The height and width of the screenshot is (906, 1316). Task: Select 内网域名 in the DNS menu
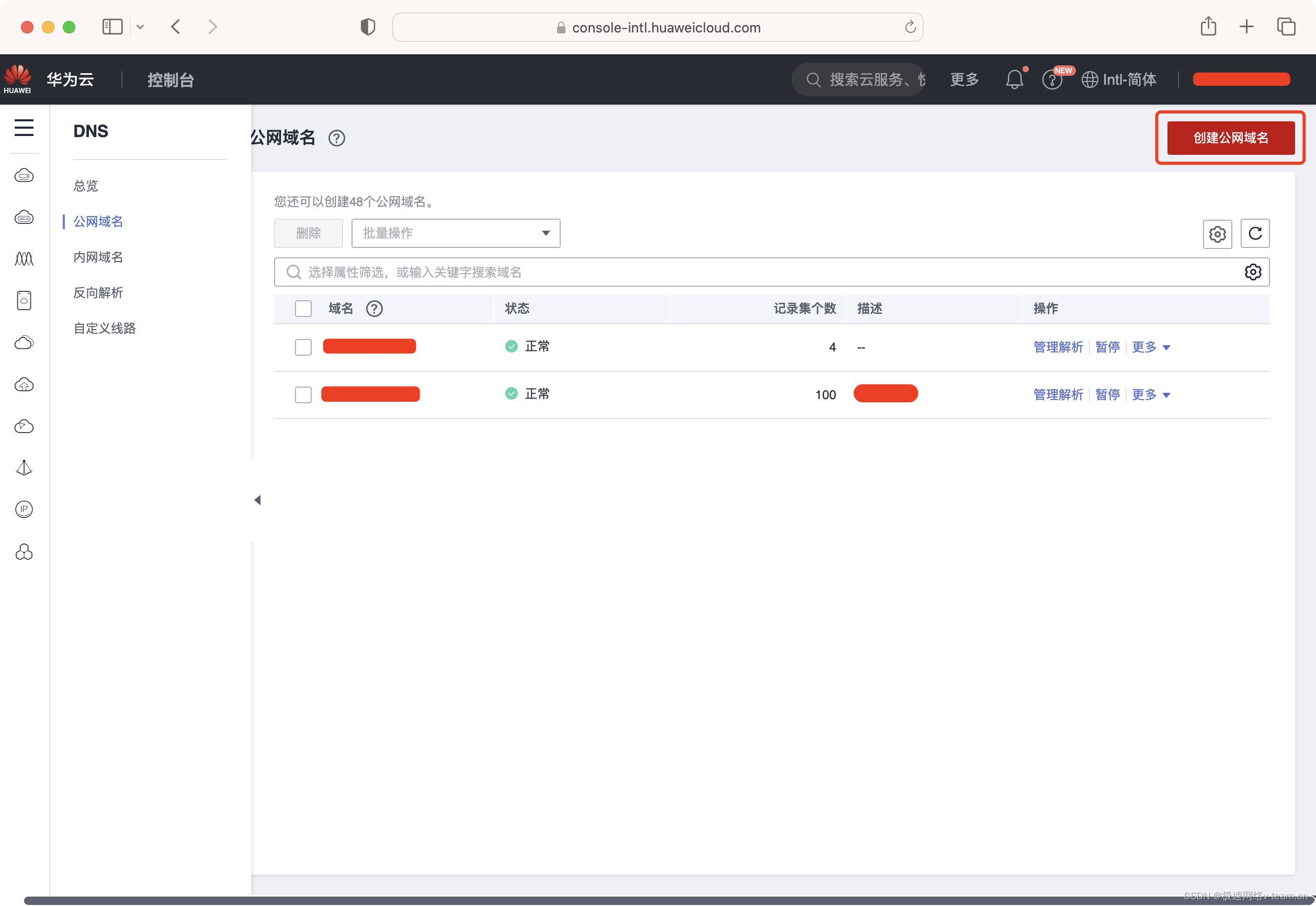(x=98, y=257)
